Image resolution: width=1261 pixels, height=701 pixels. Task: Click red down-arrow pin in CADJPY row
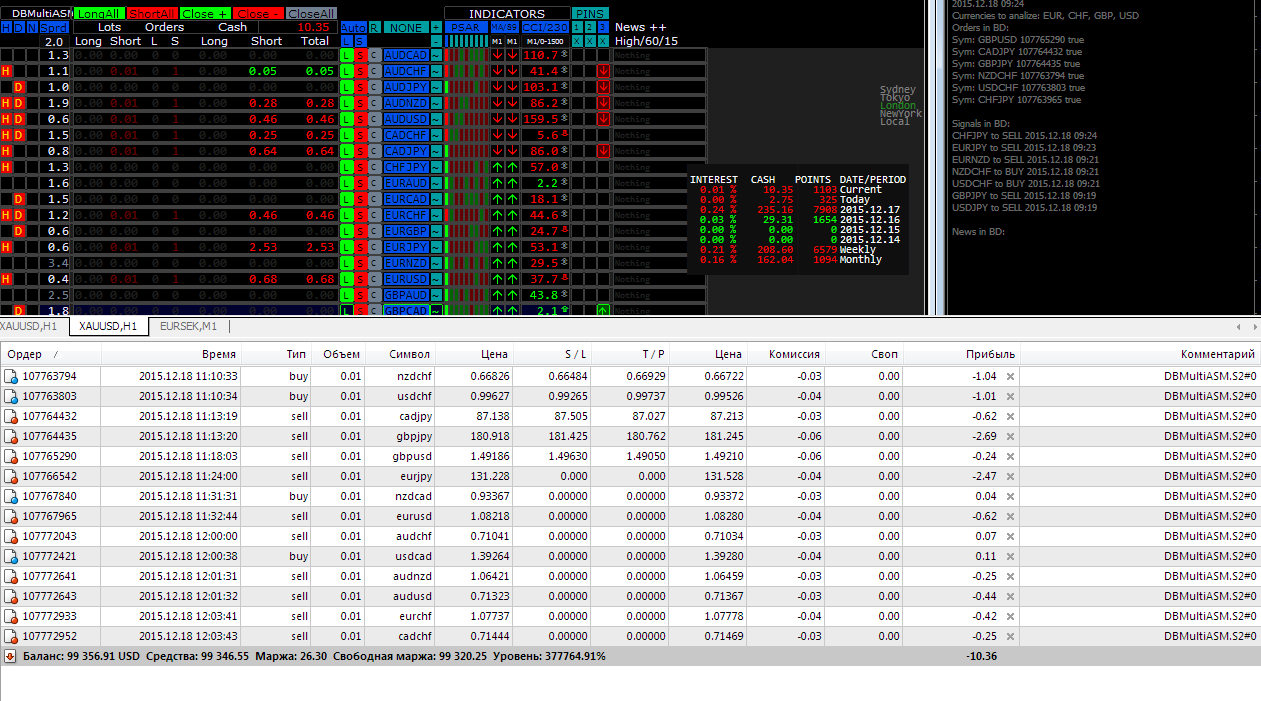tap(603, 151)
